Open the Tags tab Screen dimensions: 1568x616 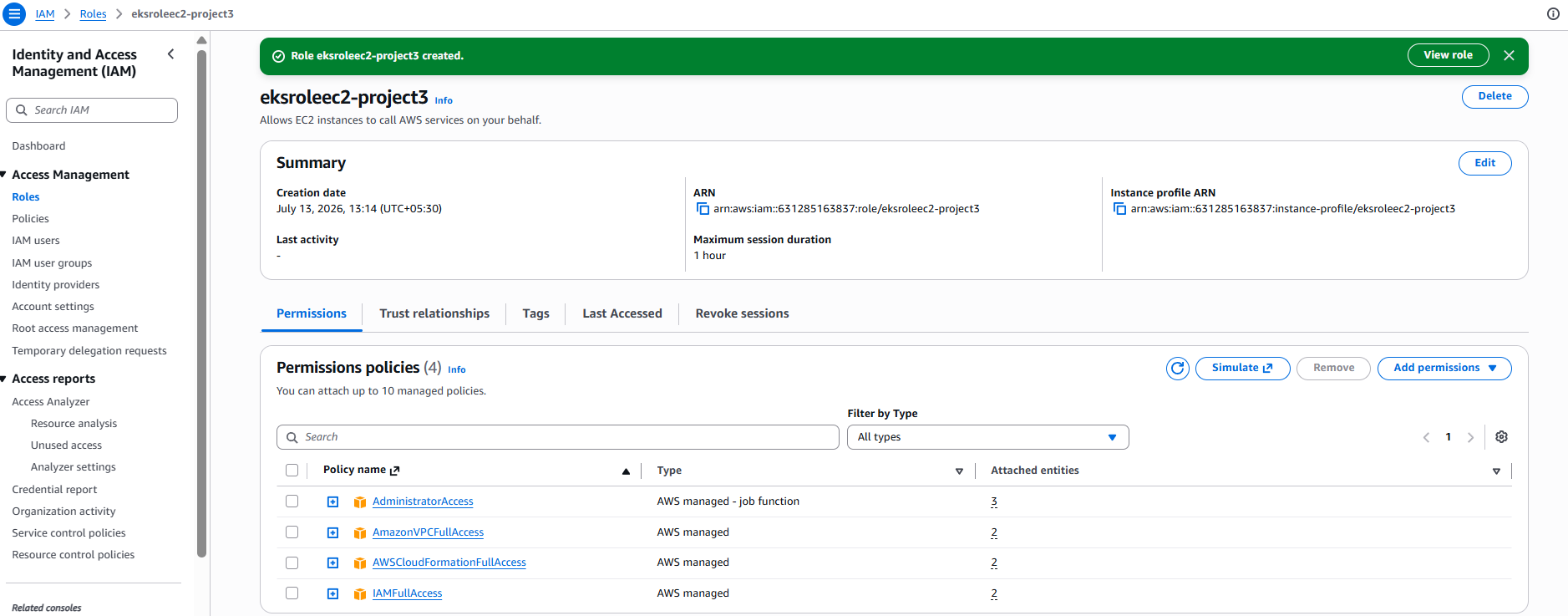pyautogui.click(x=535, y=313)
